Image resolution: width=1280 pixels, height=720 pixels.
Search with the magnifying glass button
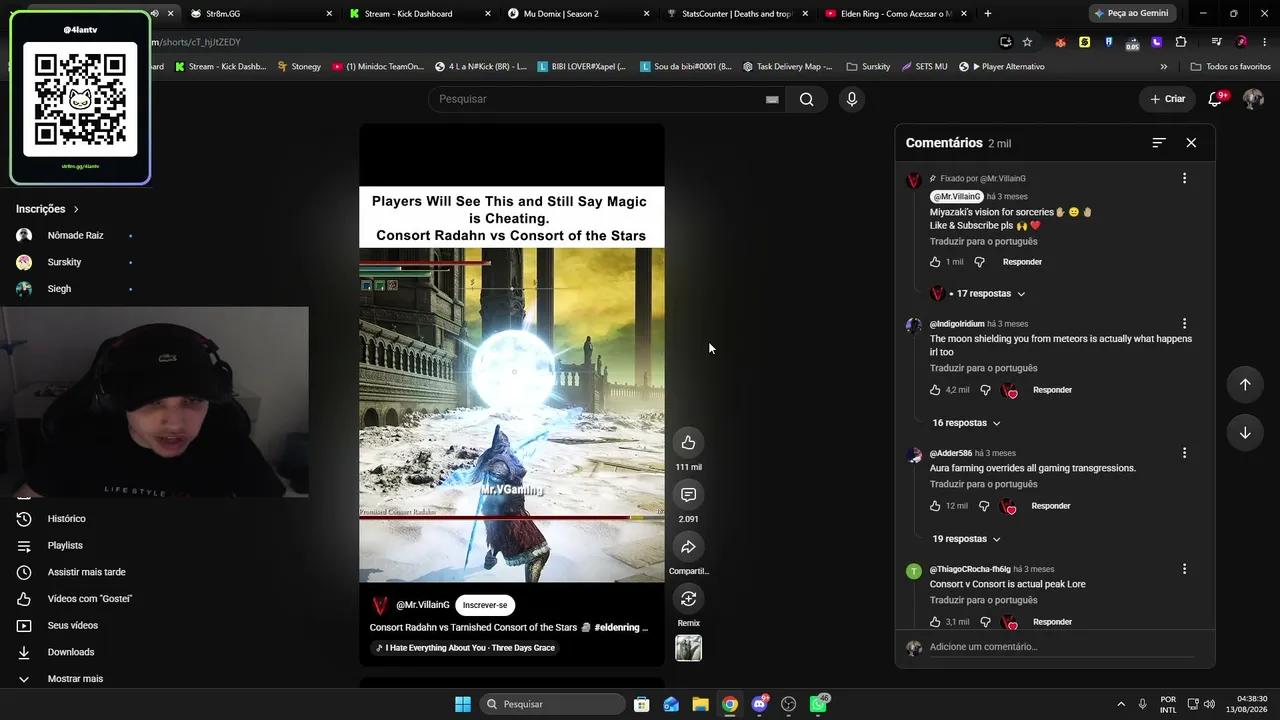[806, 99]
